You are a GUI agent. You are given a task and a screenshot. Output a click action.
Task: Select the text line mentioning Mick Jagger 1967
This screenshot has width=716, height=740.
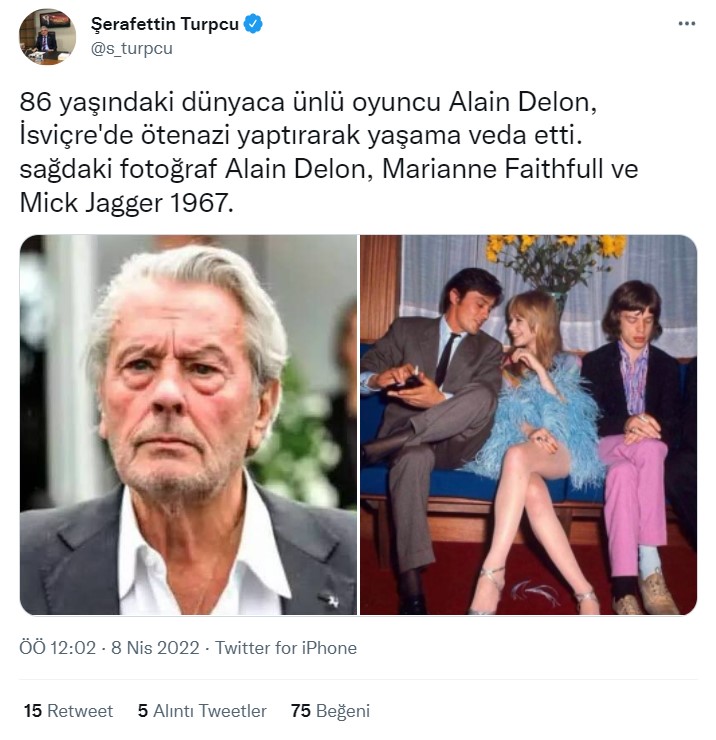point(126,203)
